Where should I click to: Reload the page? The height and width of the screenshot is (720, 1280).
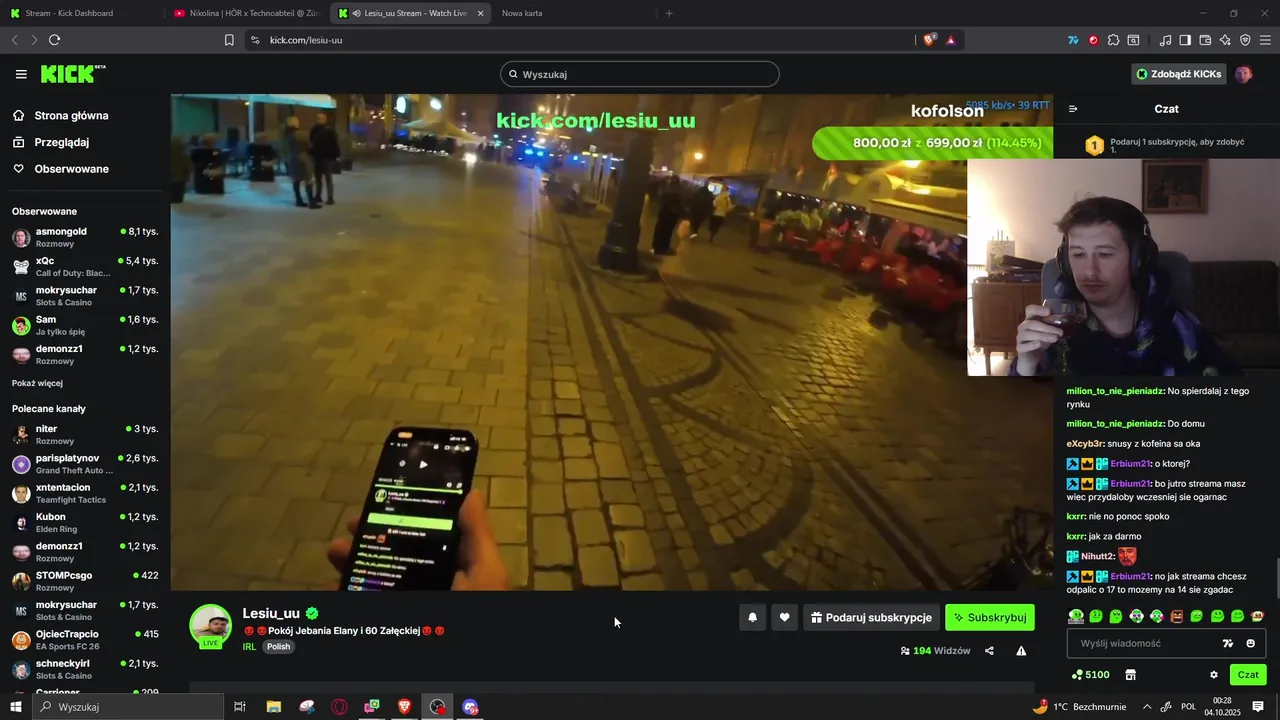point(54,40)
